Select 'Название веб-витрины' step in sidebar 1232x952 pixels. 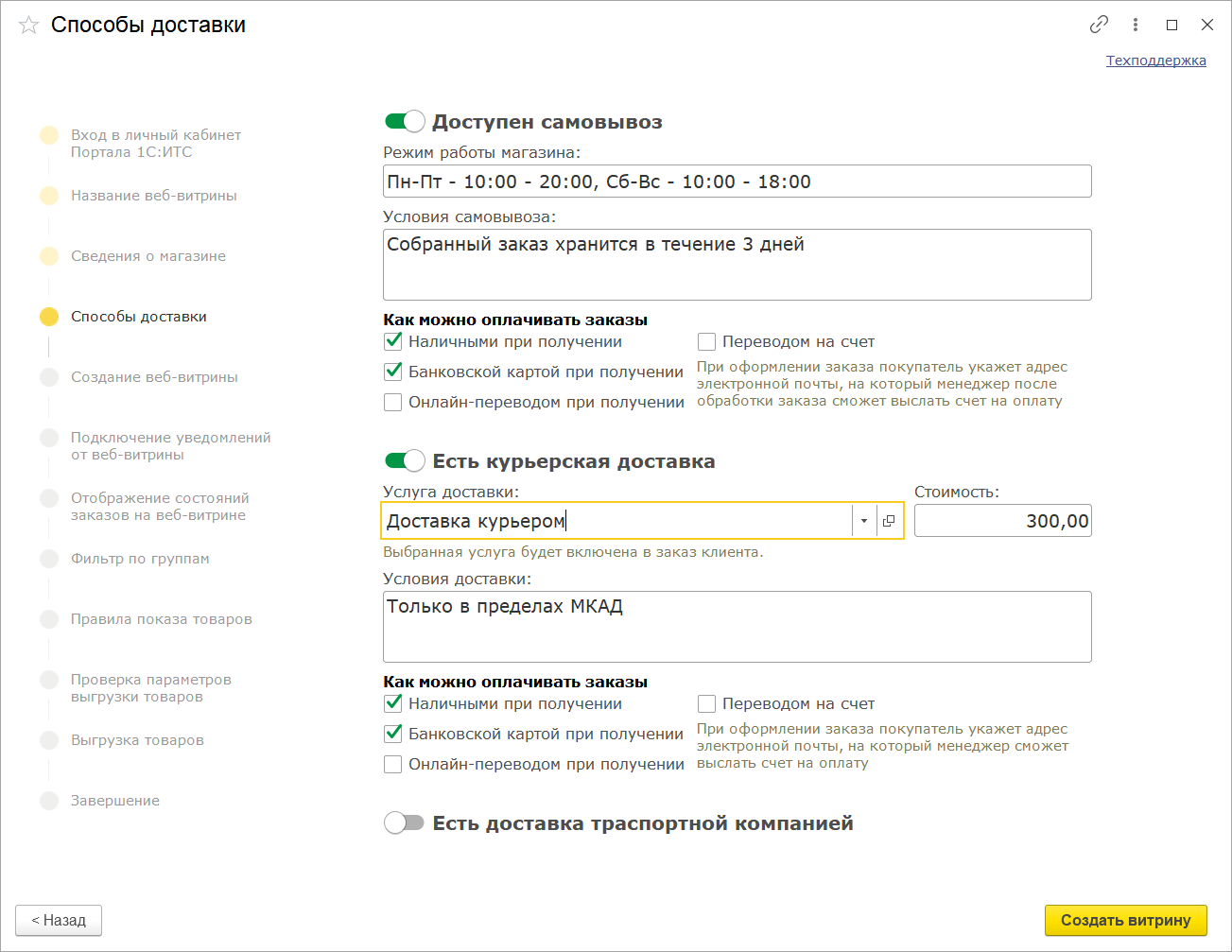point(153,196)
